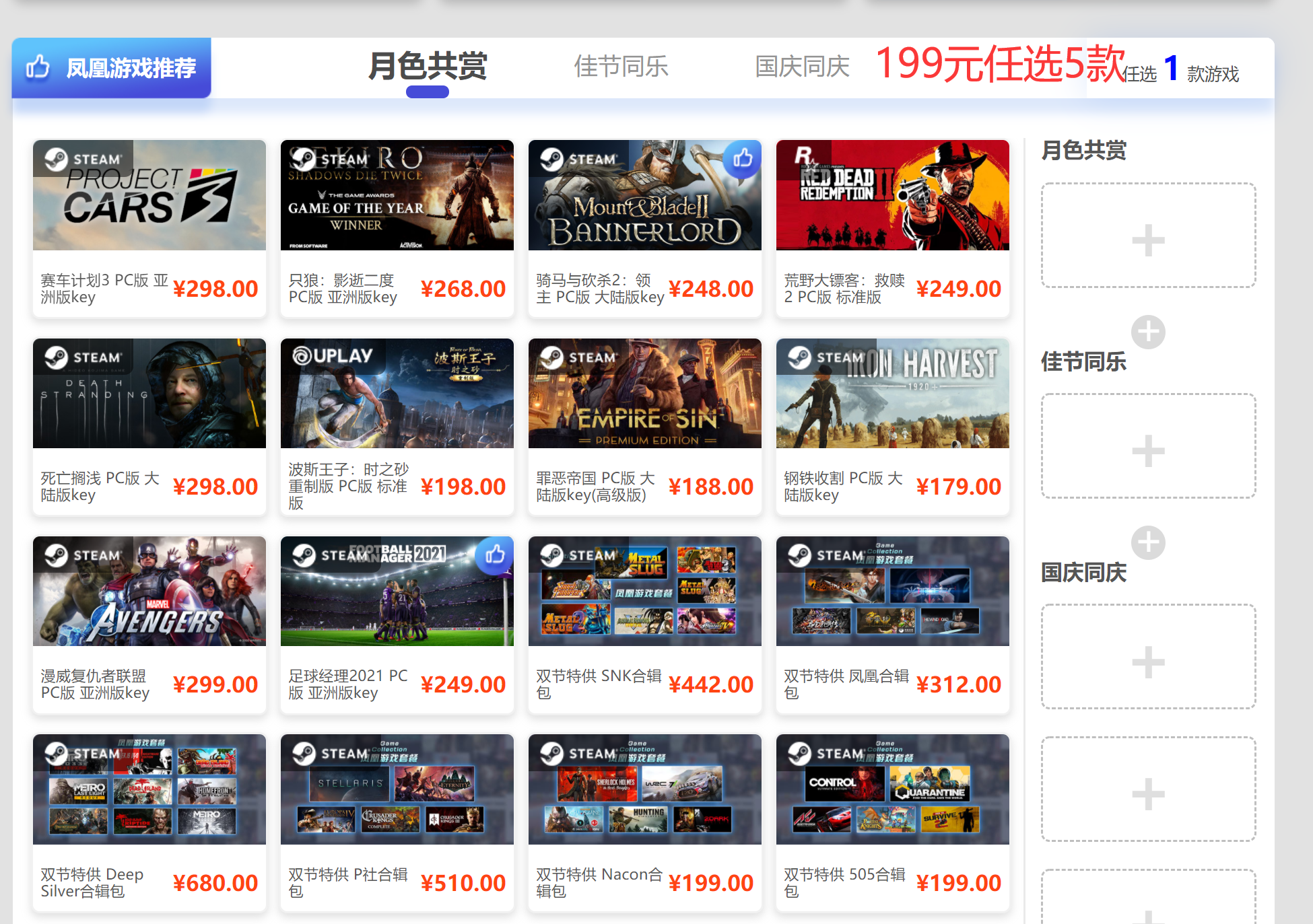Open the 505 bundle thumbnail with Control
Image resolution: width=1313 pixels, height=924 pixels.
coord(893,789)
